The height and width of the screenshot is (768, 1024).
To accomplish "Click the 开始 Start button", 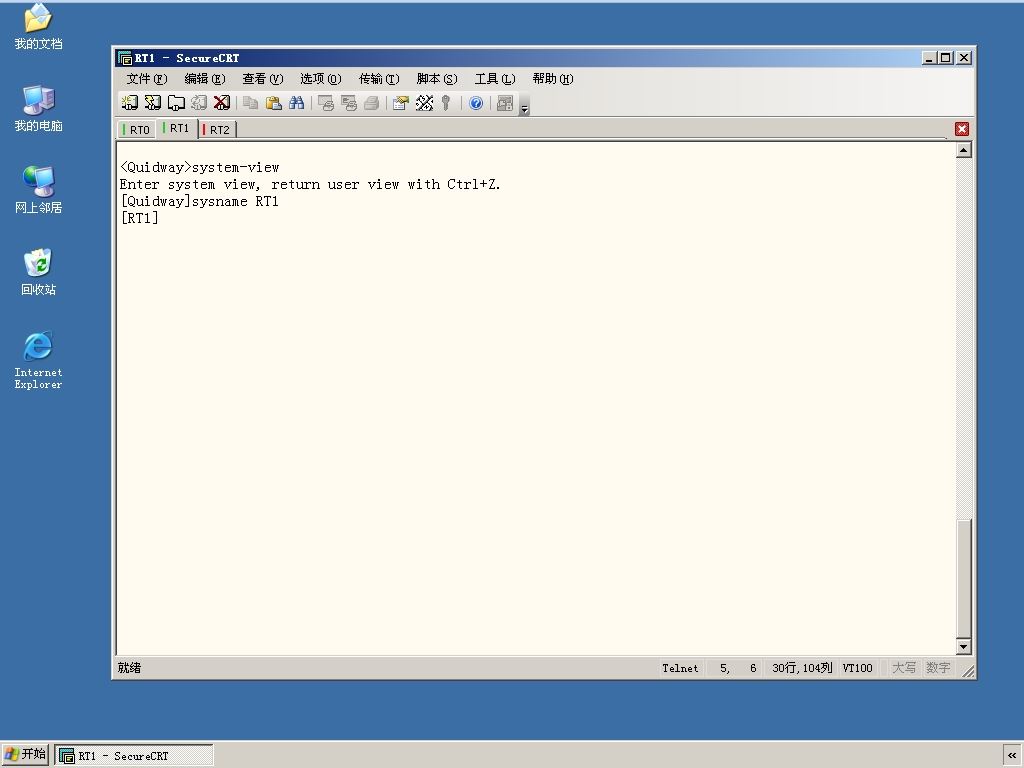I will pos(25,754).
